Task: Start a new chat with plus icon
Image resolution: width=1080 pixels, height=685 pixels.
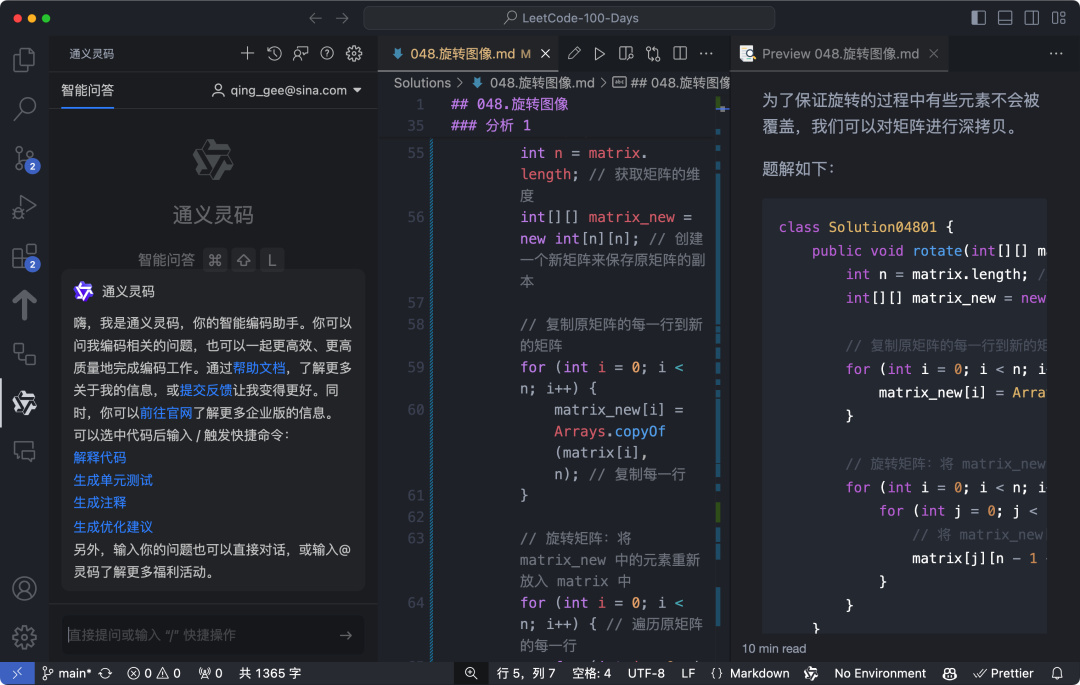Action: coord(248,54)
